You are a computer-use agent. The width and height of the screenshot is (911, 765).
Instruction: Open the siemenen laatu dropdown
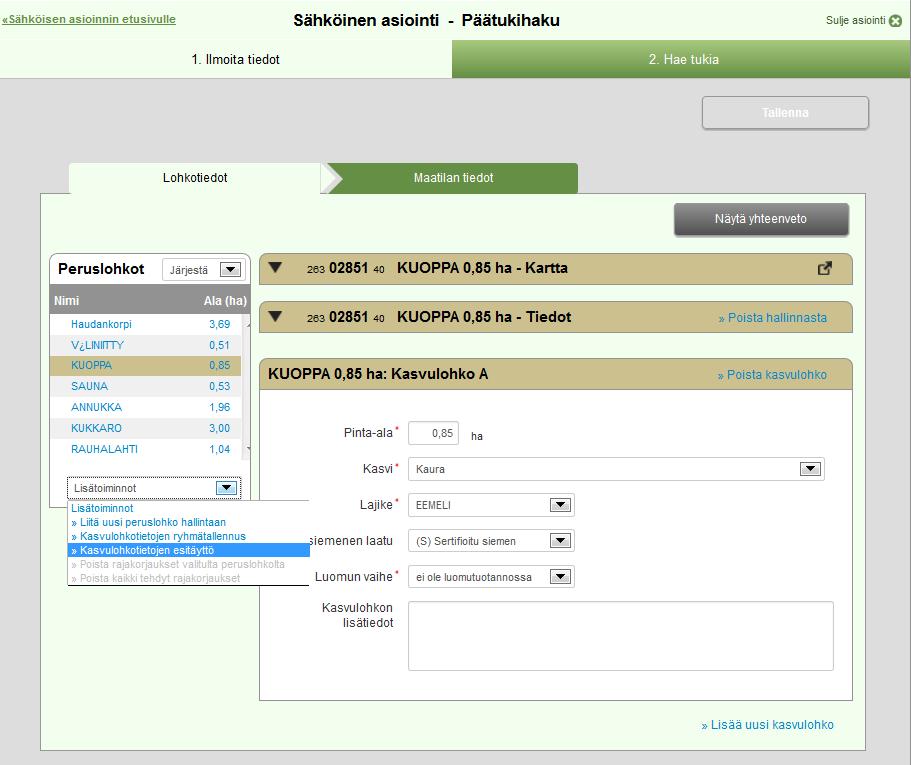click(x=491, y=541)
